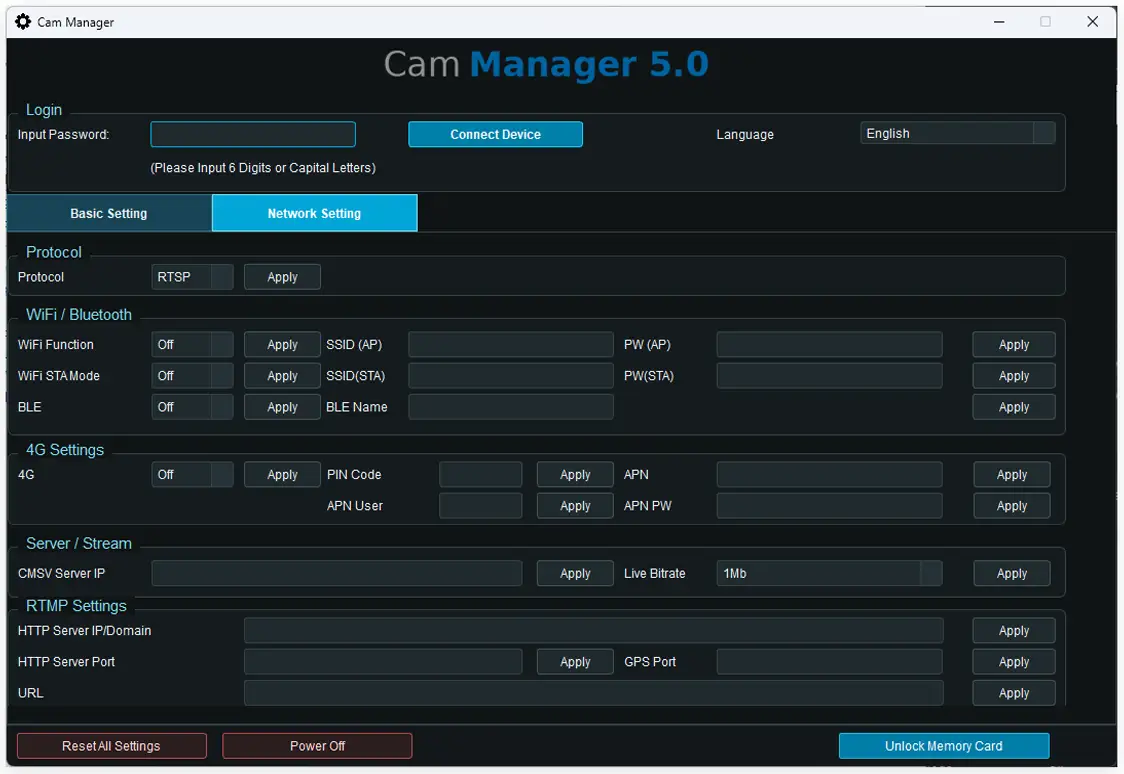
Task: Open the 4G on/off dropdown
Action: coord(192,474)
